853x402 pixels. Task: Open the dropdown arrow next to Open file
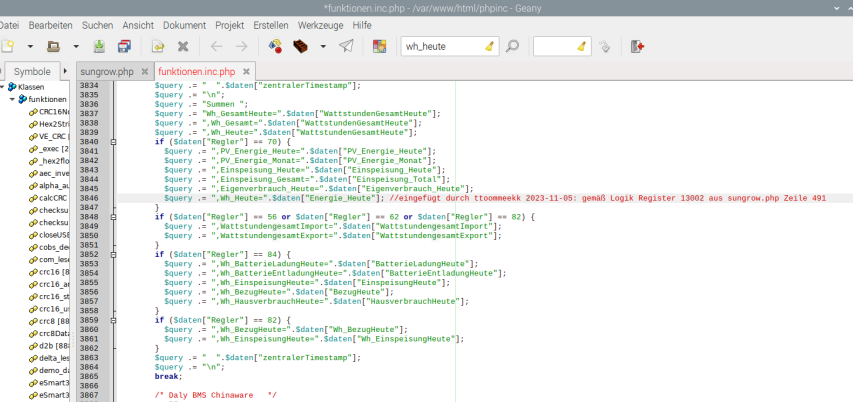[75, 46]
